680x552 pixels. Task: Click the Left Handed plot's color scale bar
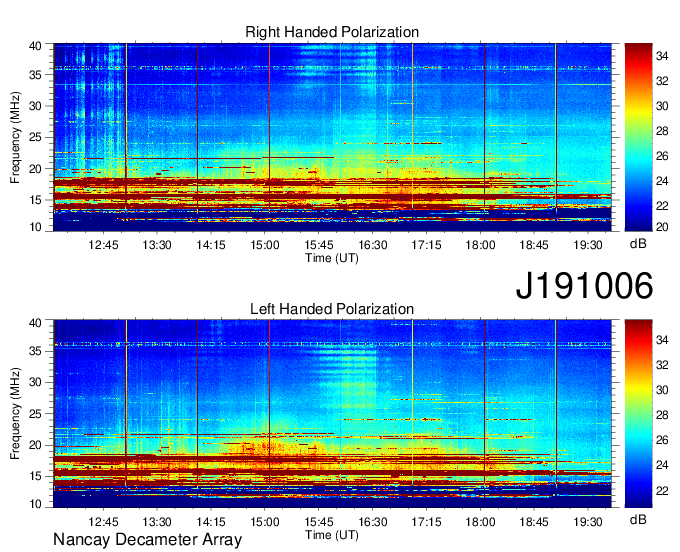click(x=638, y=414)
